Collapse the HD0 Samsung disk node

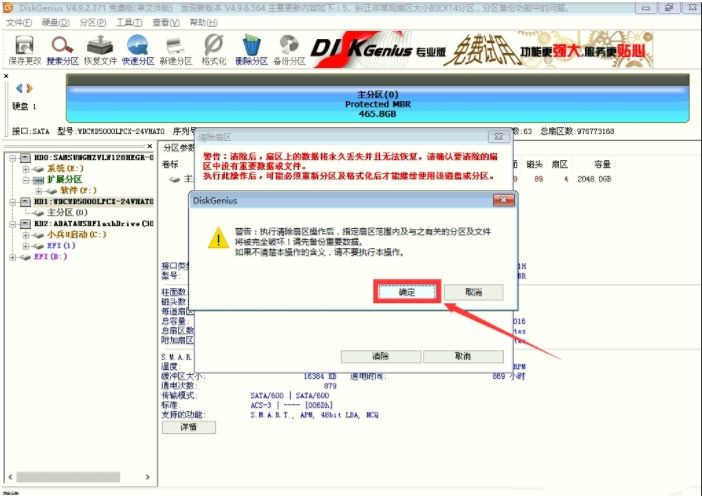pos(13,158)
